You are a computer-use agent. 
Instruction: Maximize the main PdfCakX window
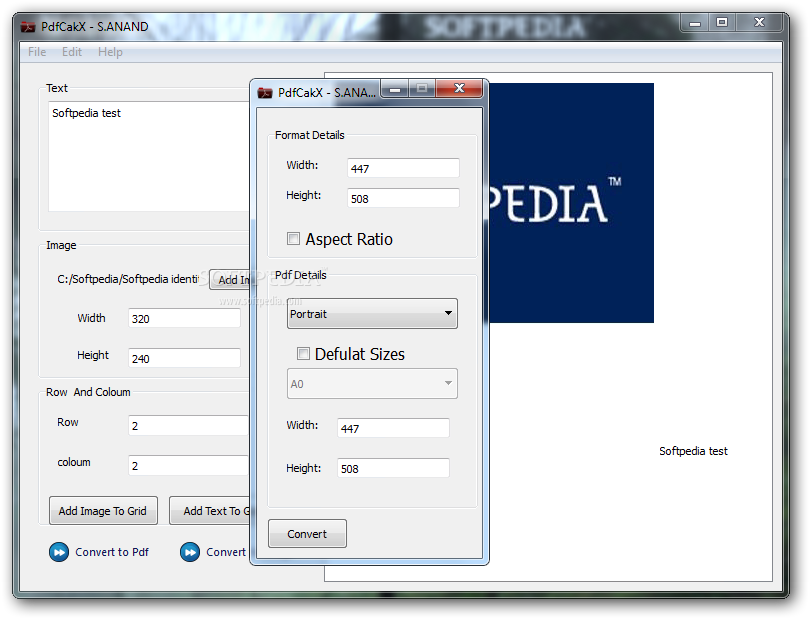(722, 22)
